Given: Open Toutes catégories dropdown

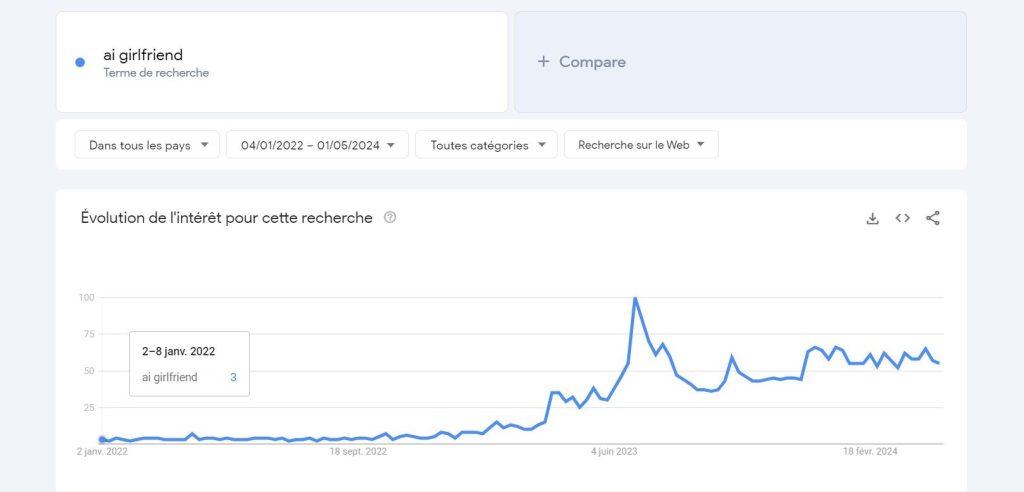Looking at the screenshot, I should pos(487,145).
